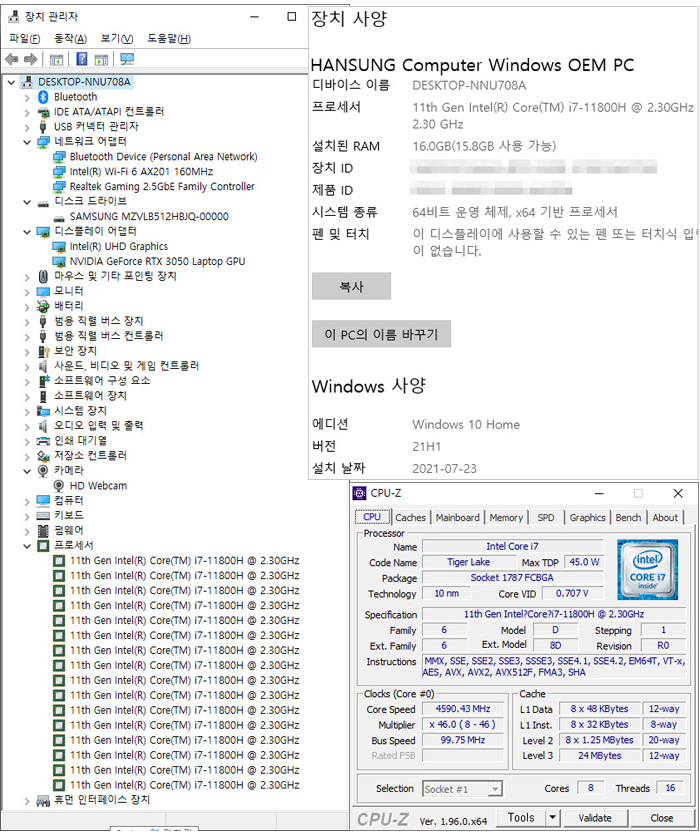Switch to the Memory tab in CPU-Z

[506, 517]
